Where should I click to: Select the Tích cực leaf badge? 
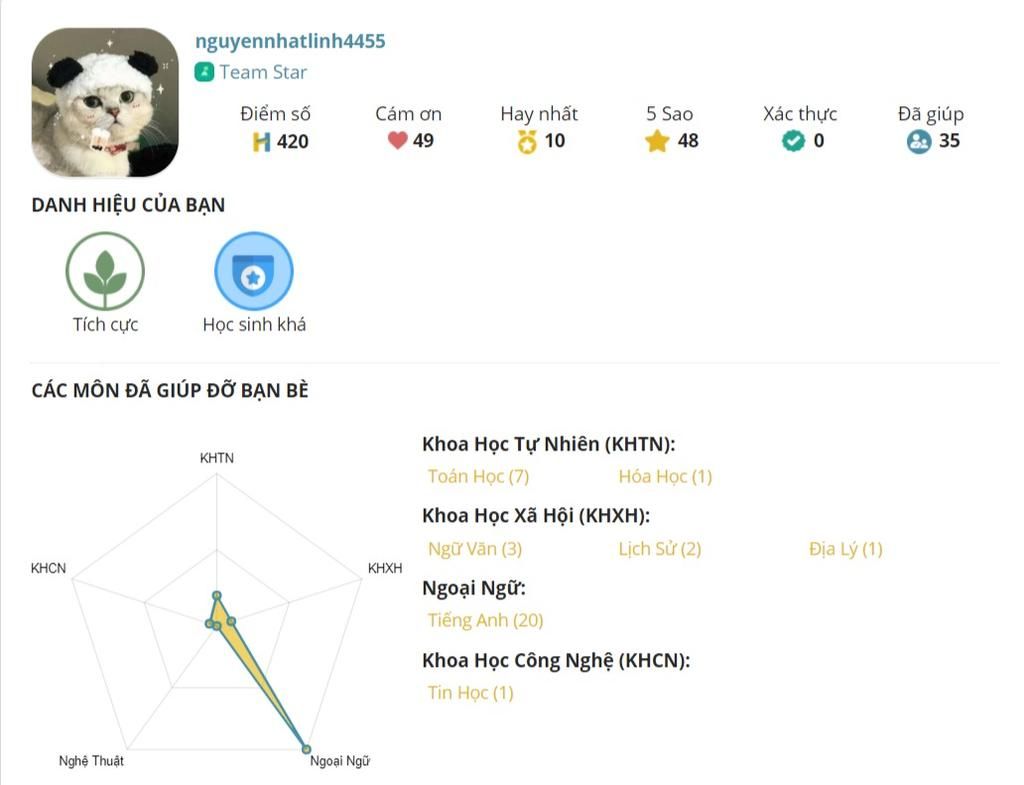pyautogui.click(x=105, y=271)
